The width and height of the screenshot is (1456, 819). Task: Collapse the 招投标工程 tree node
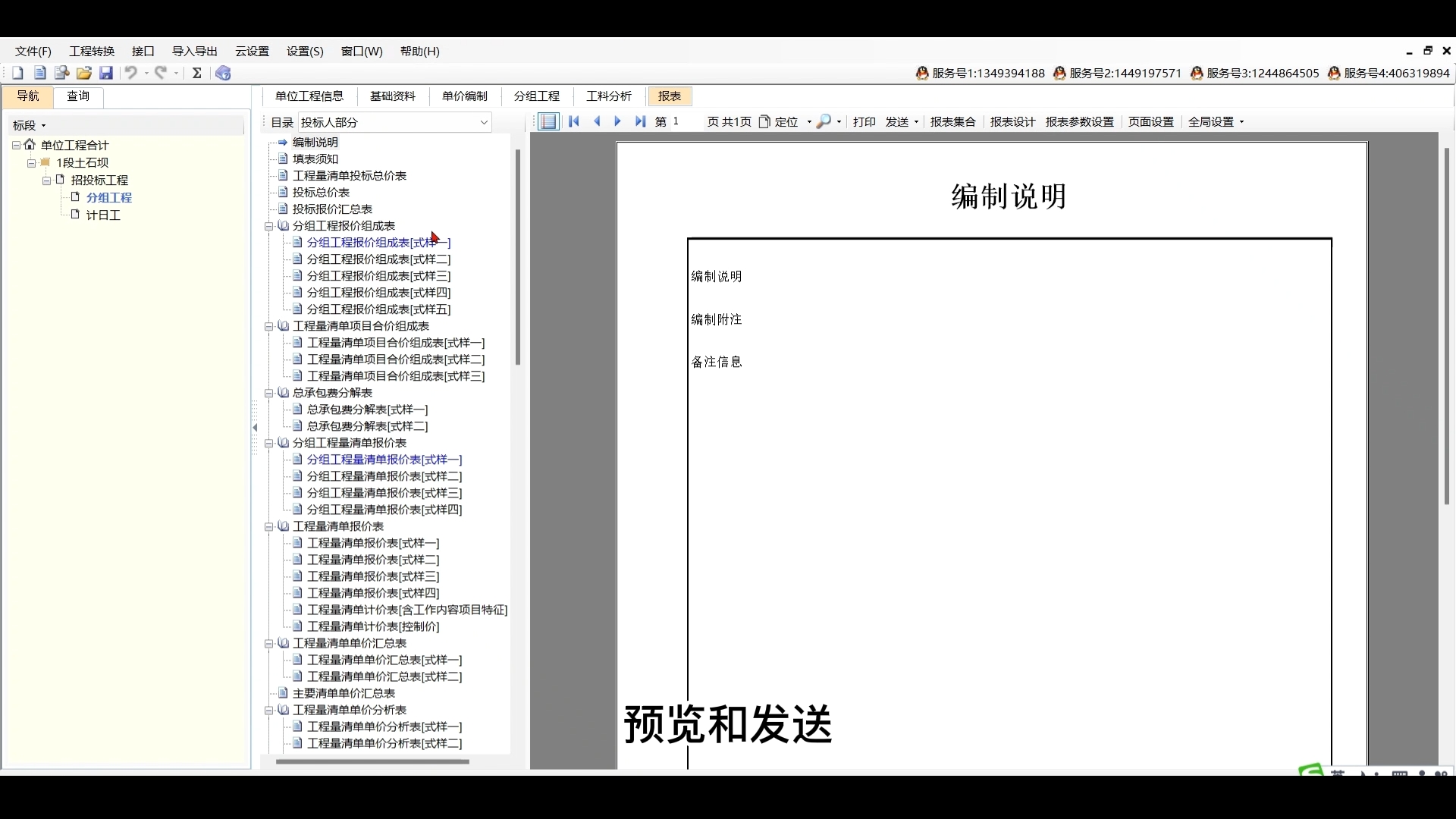46,180
